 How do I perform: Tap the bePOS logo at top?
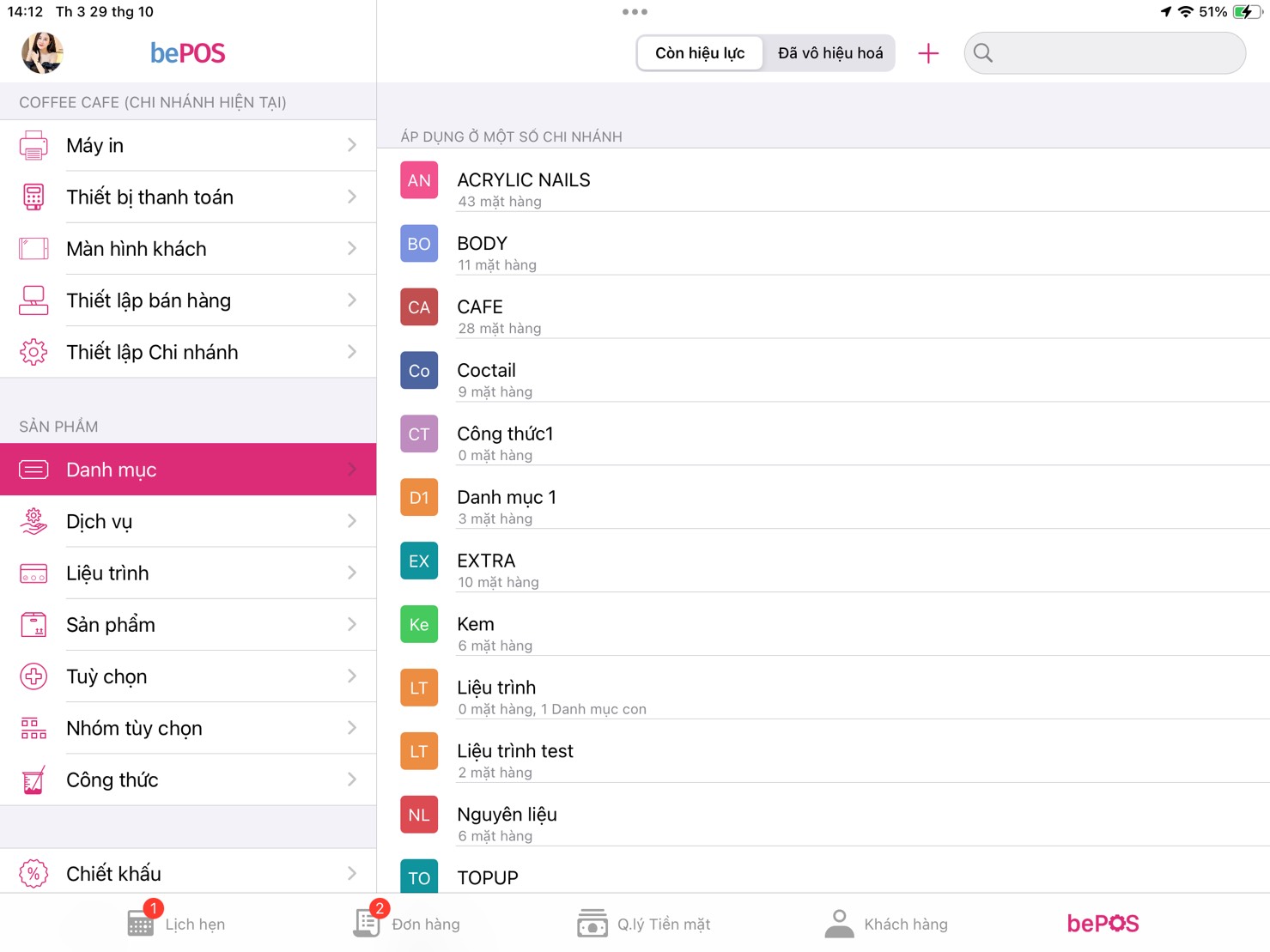coord(187,53)
